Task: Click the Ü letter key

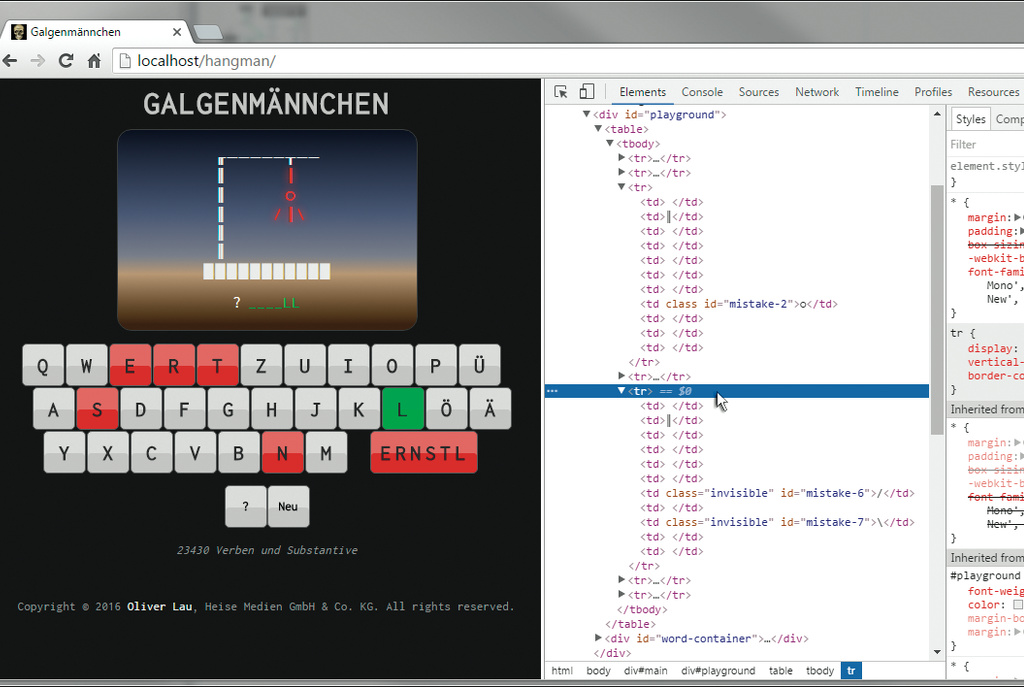Action: point(479,365)
